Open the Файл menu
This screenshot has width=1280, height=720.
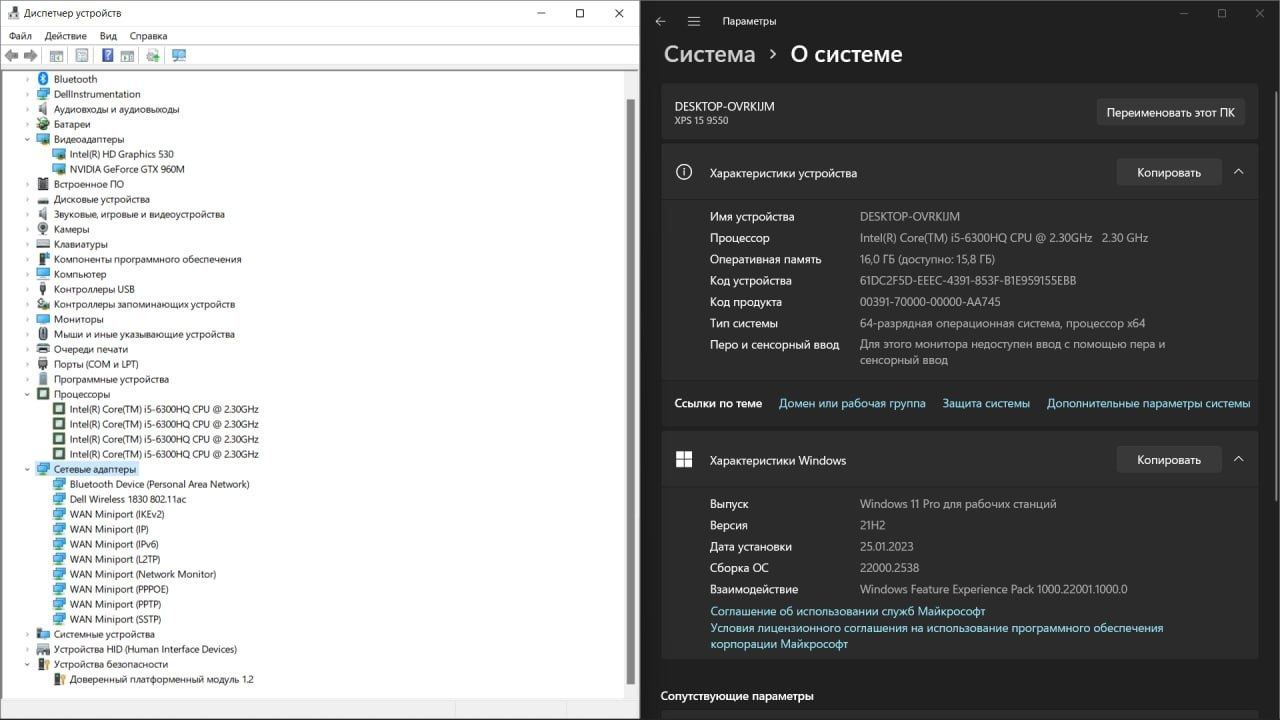pos(20,36)
